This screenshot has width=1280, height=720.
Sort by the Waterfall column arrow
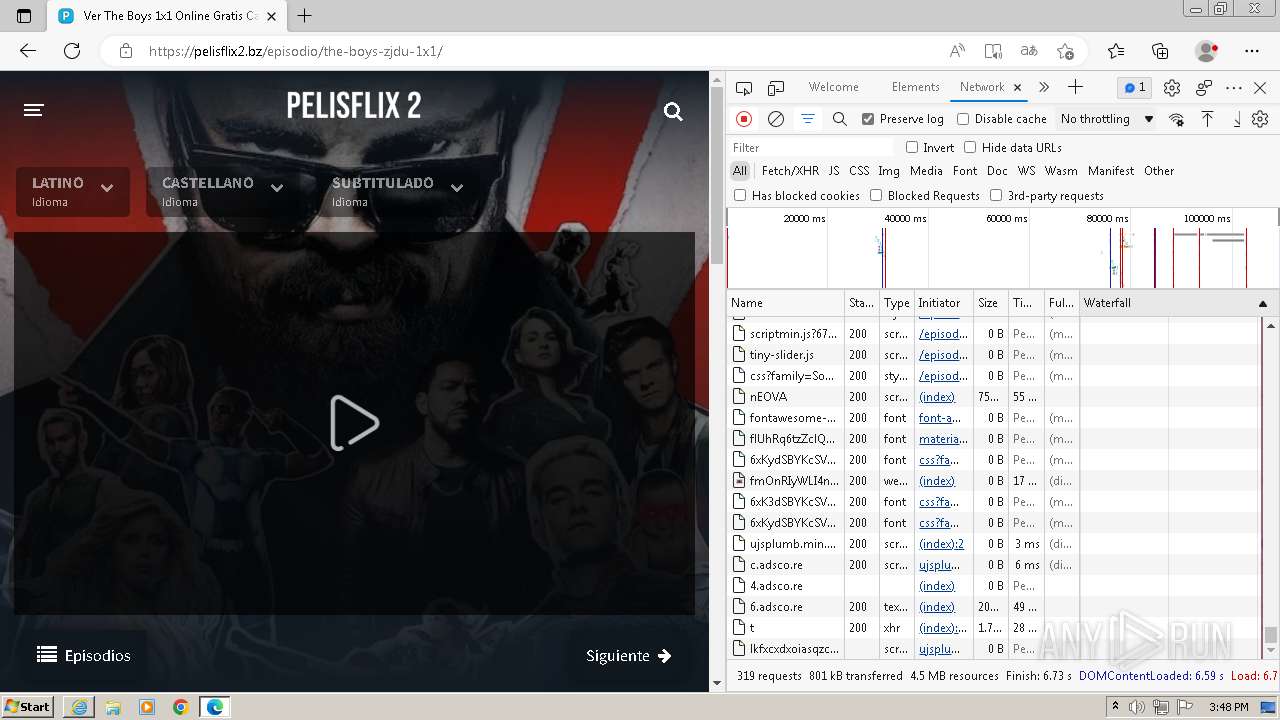click(x=1263, y=303)
